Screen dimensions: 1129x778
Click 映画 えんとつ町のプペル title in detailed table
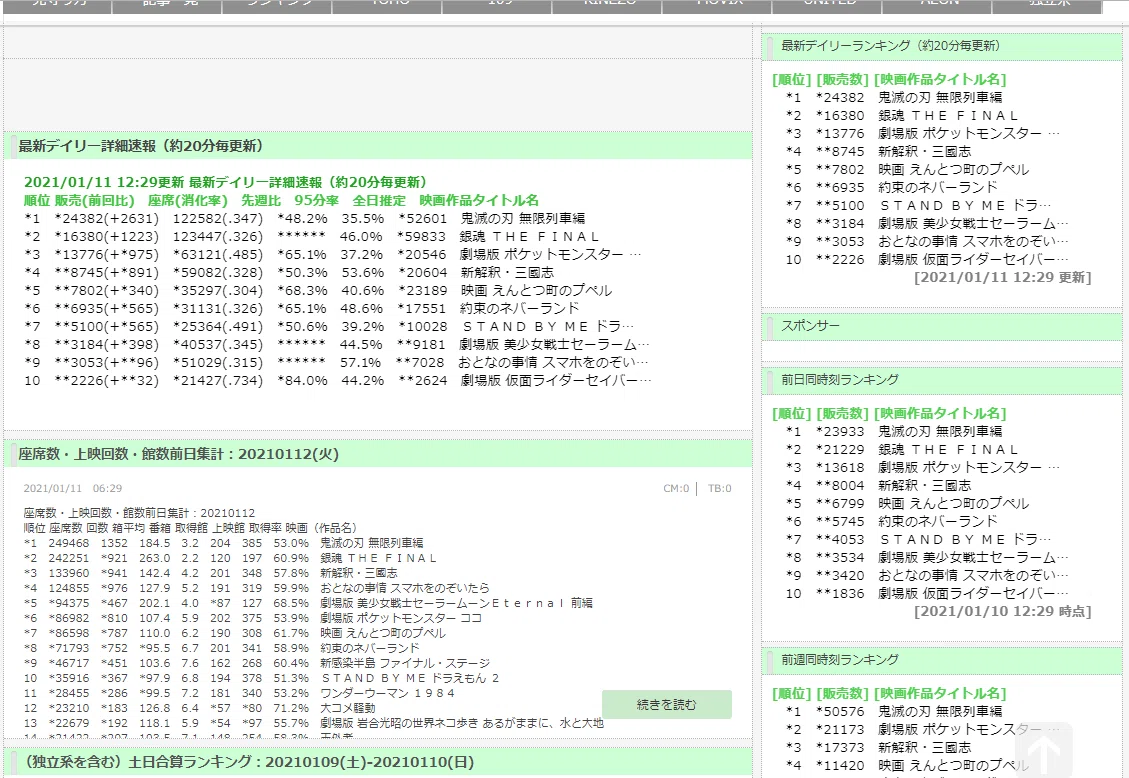pos(536,290)
